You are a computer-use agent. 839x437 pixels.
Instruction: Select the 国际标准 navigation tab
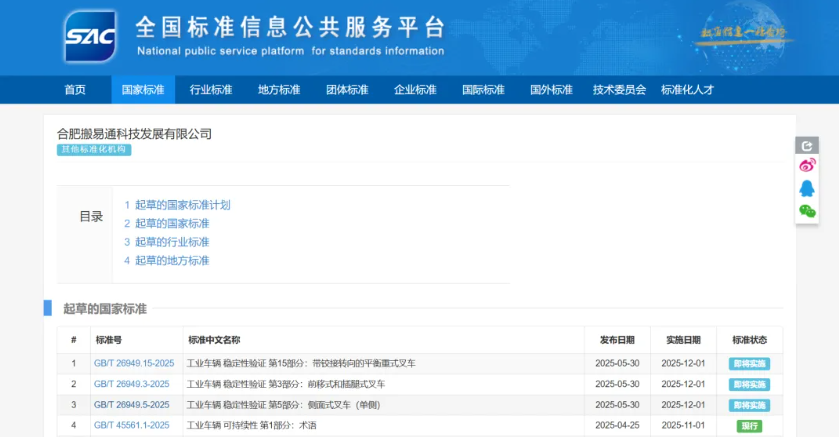[x=483, y=90]
